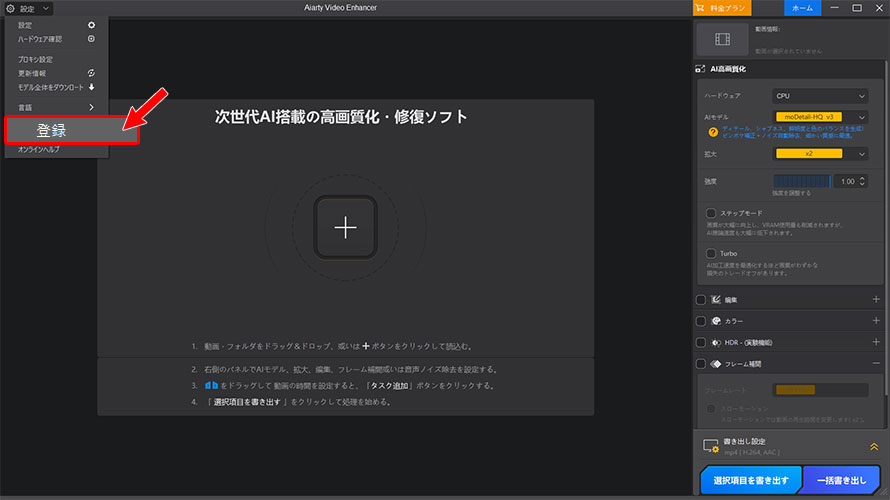890x500 pixels.
Task: Enable the ステップモード checkbox
Action: (x=711, y=213)
